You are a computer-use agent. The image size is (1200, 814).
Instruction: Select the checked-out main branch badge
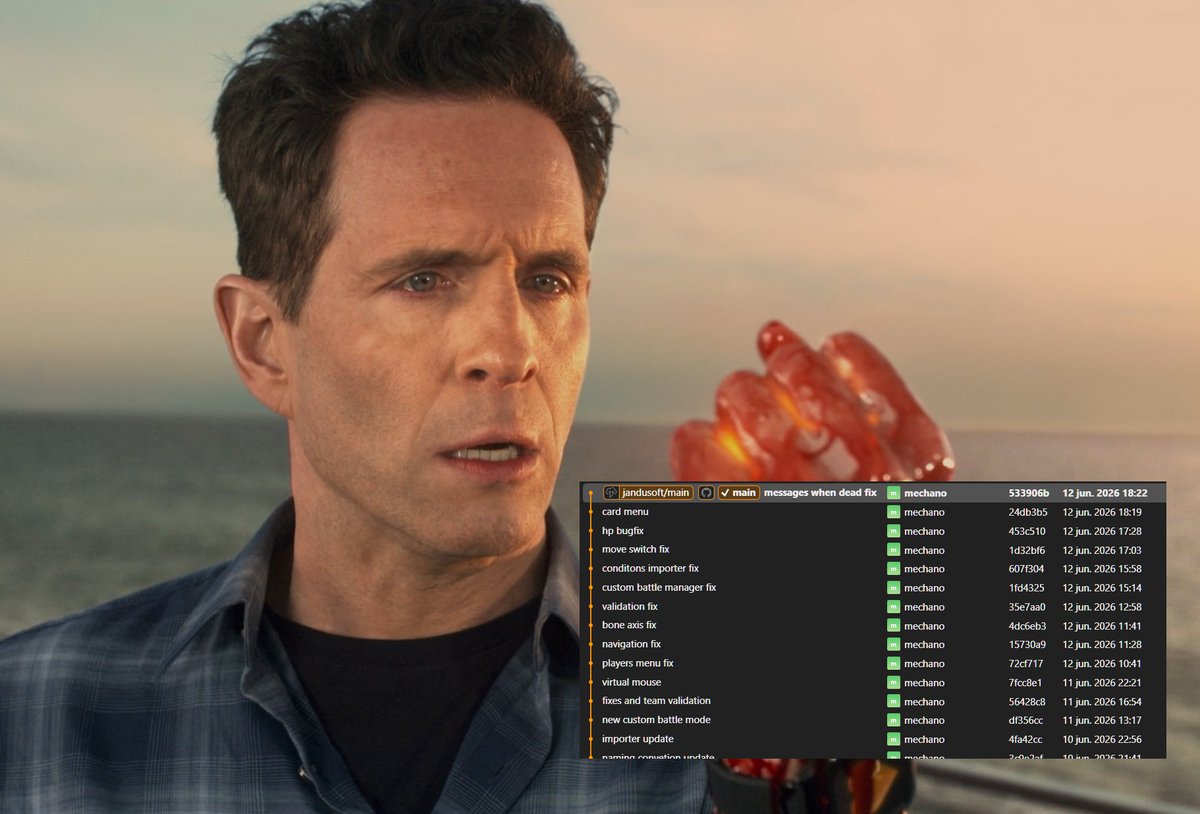[x=738, y=493]
